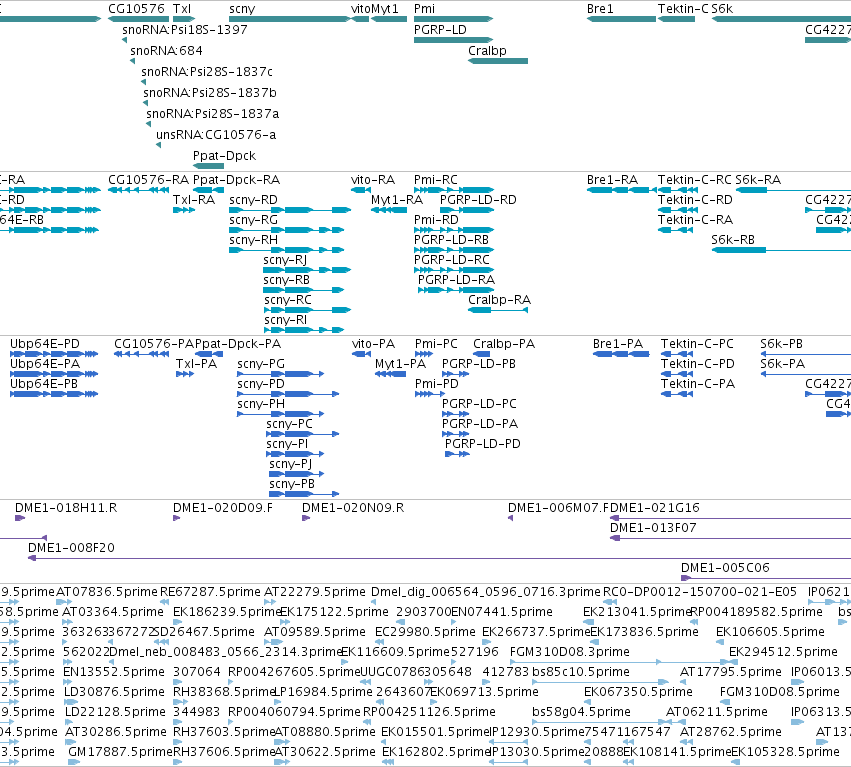
Task: Select the Pmi-PD protein label
Action: click(x=437, y=384)
